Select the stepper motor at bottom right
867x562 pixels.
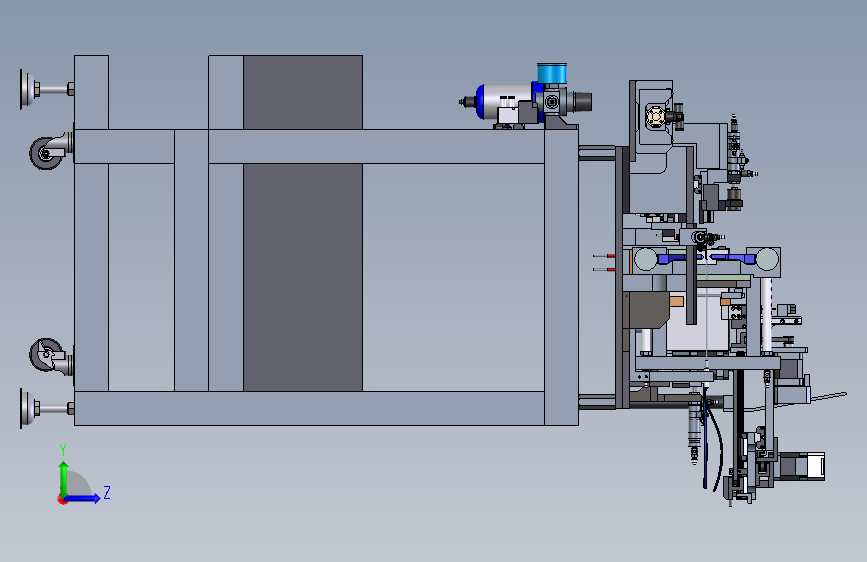(802, 465)
